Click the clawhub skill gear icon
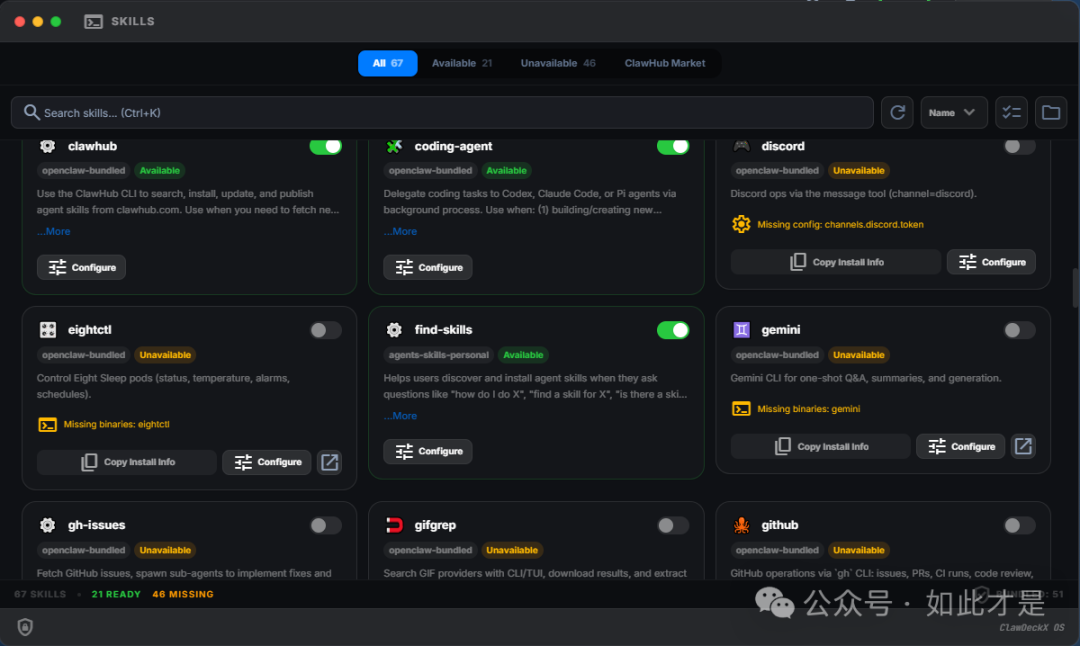The height and width of the screenshot is (646, 1080). pyautogui.click(x=48, y=146)
